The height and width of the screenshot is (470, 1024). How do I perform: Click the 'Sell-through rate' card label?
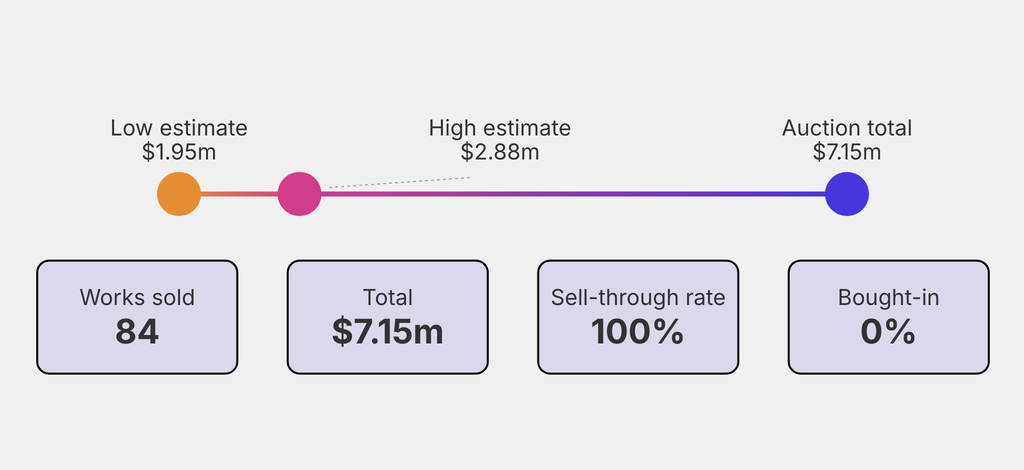pyautogui.click(x=638, y=297)
